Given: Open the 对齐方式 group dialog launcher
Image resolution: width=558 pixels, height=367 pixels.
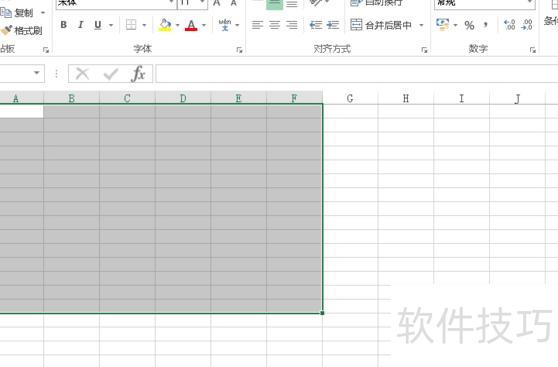Looking at the screenshot, I should click(x=424, y=50).
